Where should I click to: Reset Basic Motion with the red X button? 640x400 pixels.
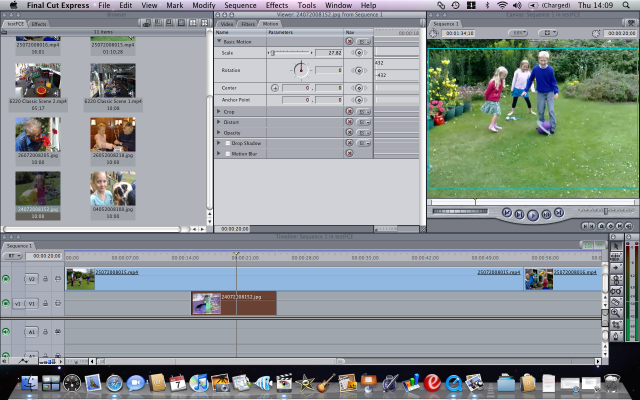pos(349,42)
